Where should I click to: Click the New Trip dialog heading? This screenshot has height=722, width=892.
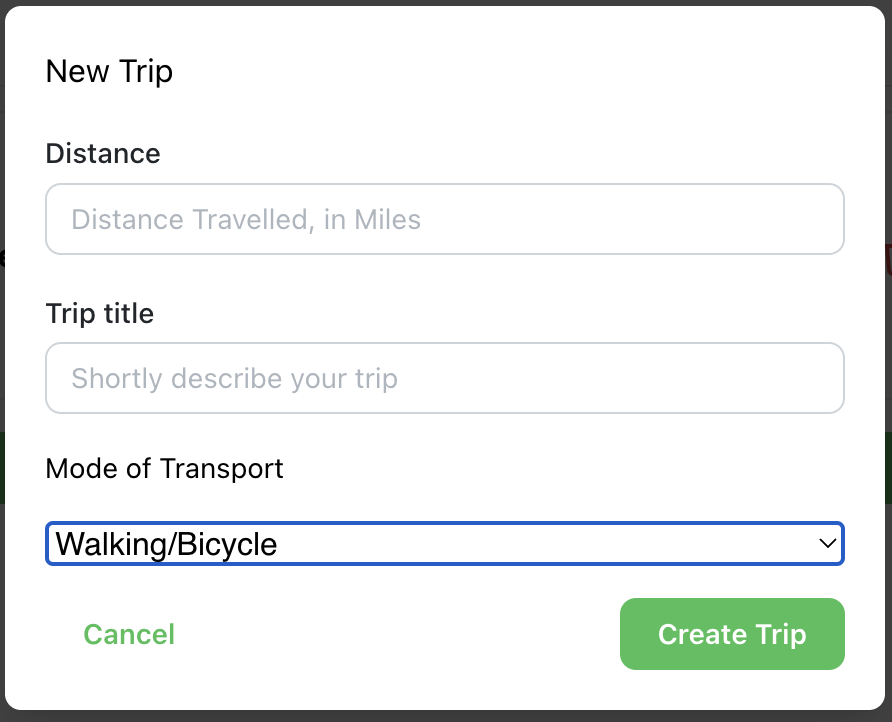(x=109, y=72)
